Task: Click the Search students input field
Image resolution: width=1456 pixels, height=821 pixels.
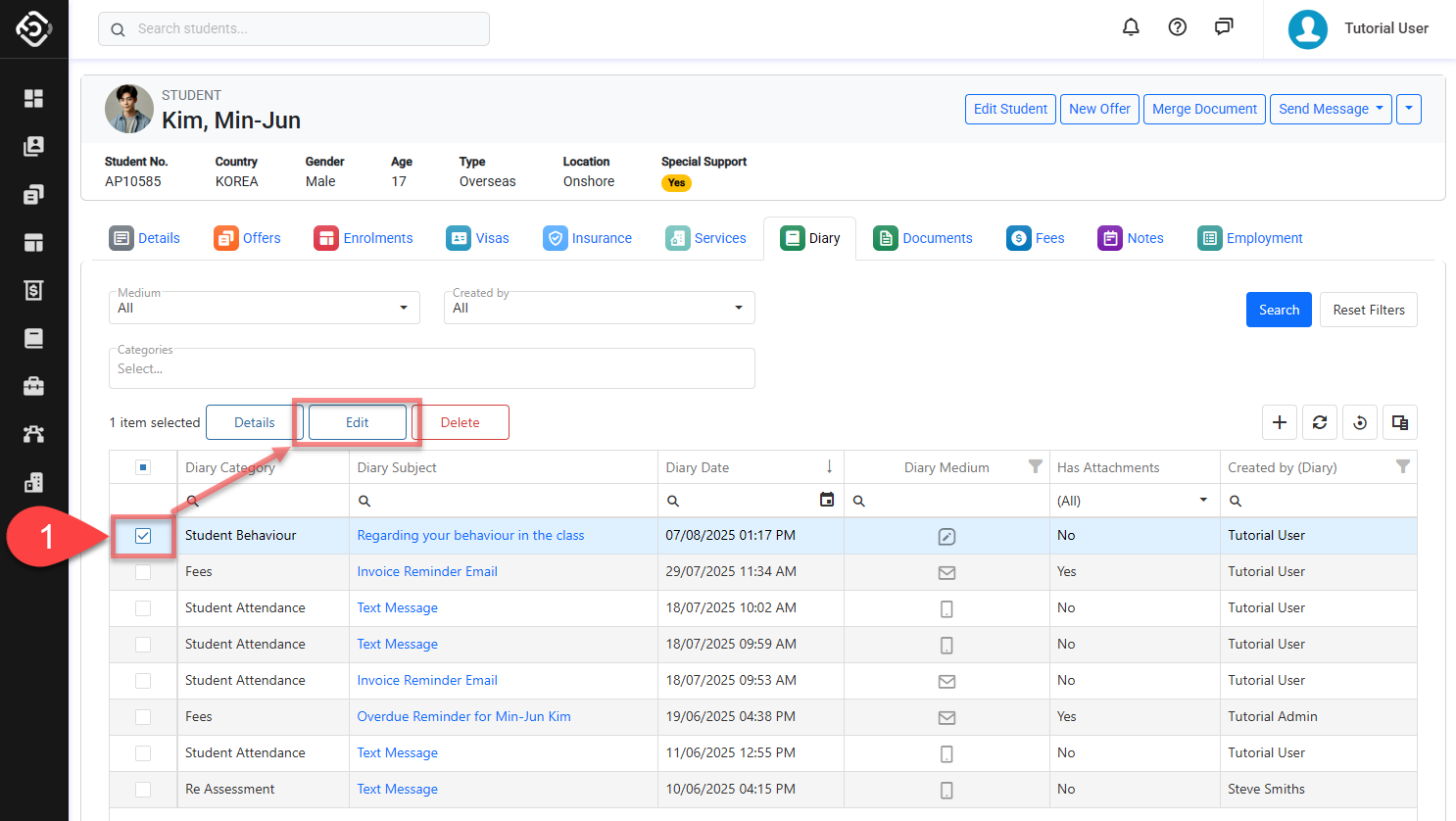Action: point(294,28)
